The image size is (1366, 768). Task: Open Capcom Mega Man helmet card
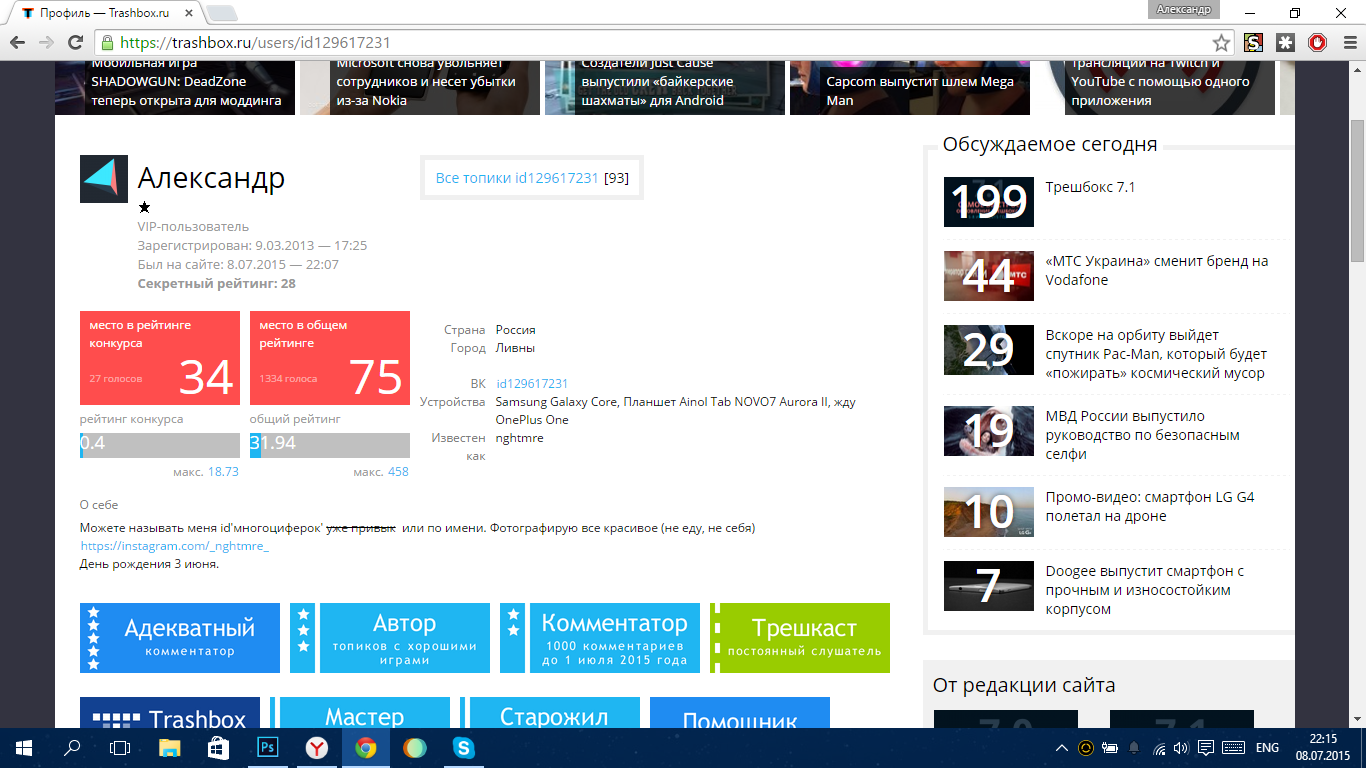(x=910, y=88)
